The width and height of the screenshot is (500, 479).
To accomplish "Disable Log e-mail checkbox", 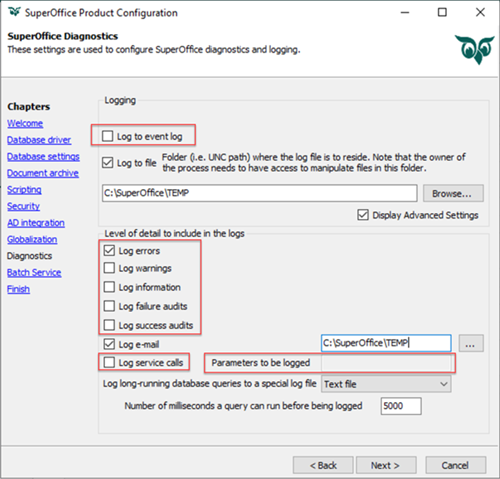I will [x=109, y=344].
